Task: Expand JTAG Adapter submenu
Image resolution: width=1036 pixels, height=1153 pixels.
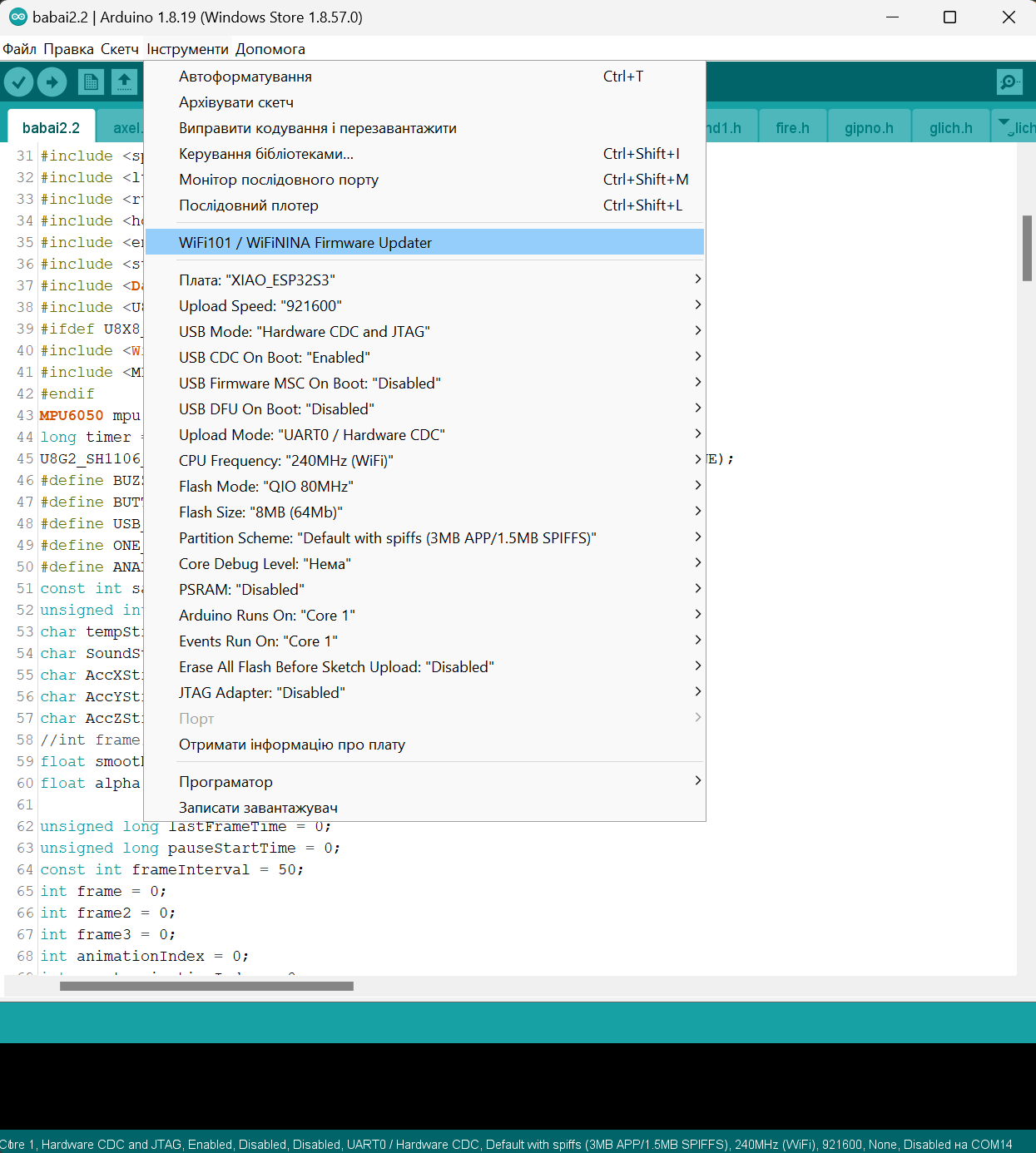Action: click(x=424, y=693)
